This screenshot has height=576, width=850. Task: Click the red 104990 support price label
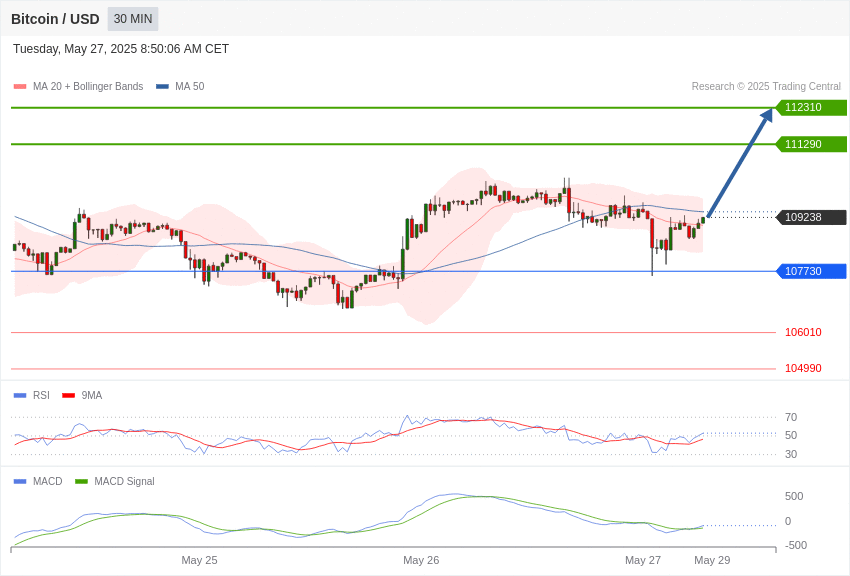(x=803, y=368)
